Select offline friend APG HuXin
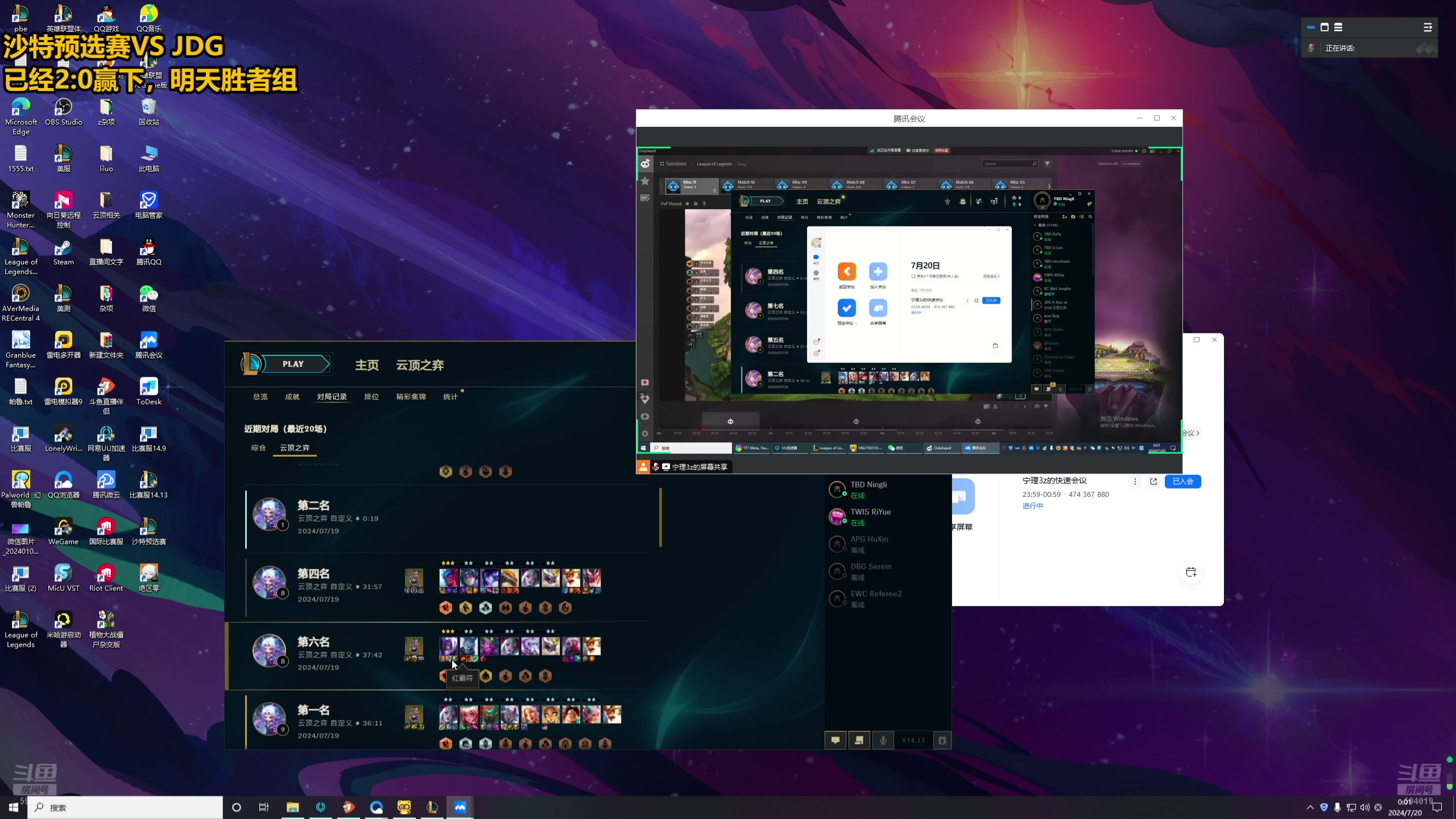The image size is (1456, 819). (887, 544)
